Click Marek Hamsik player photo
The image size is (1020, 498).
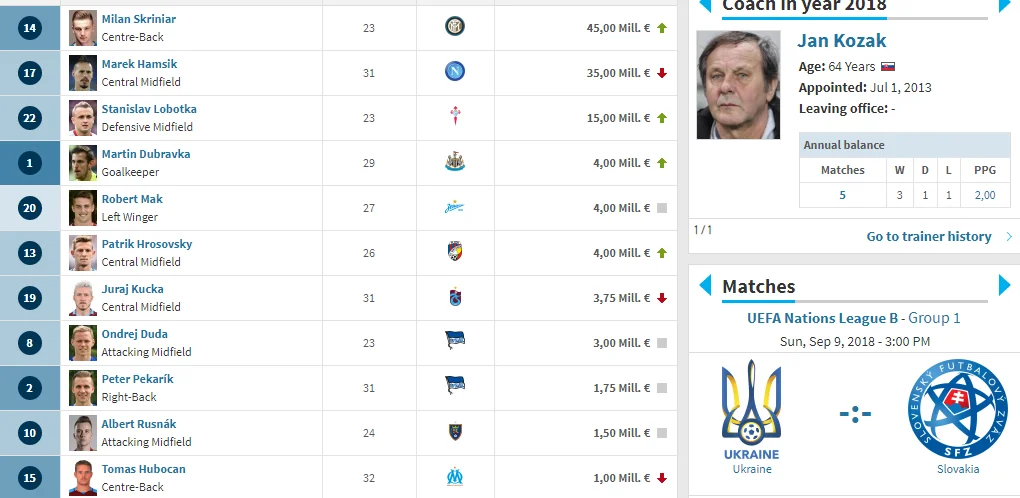click(83, 72)
